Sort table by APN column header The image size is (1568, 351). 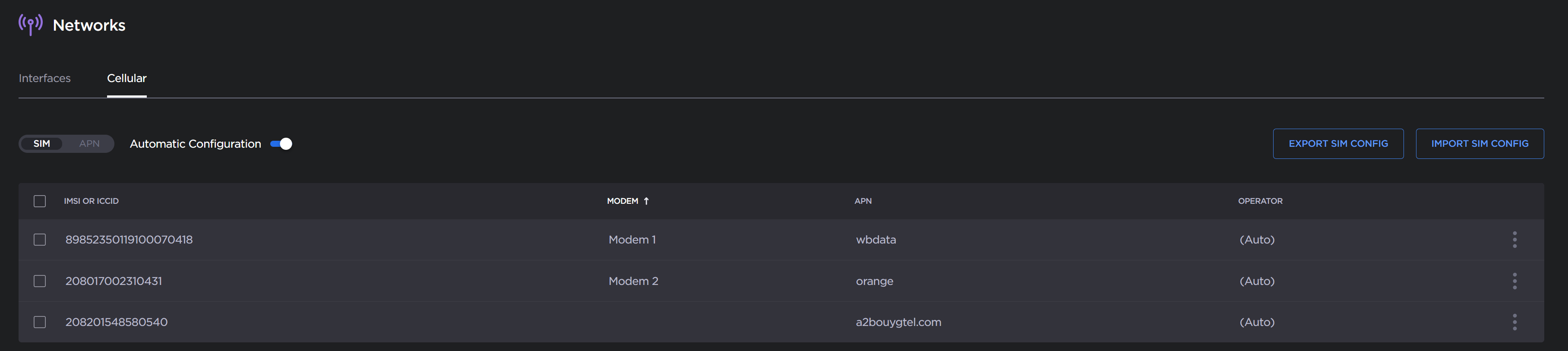point(863,201)
